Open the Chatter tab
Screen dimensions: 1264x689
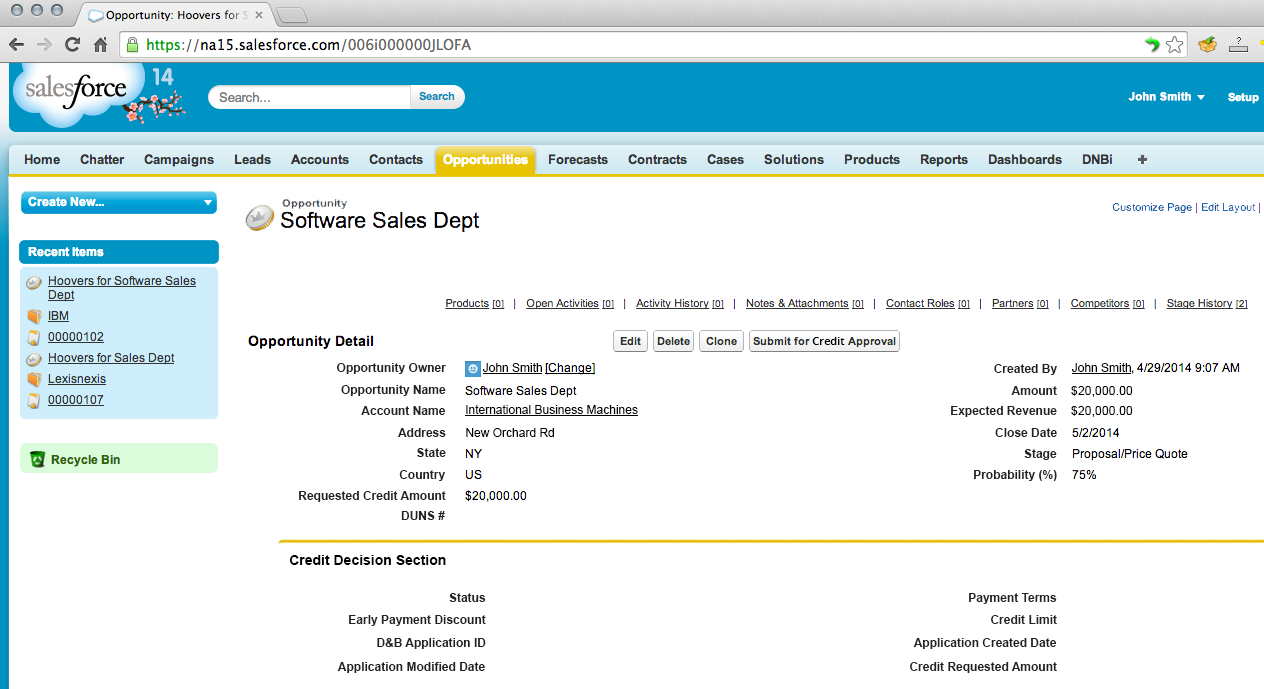(102, 160)
